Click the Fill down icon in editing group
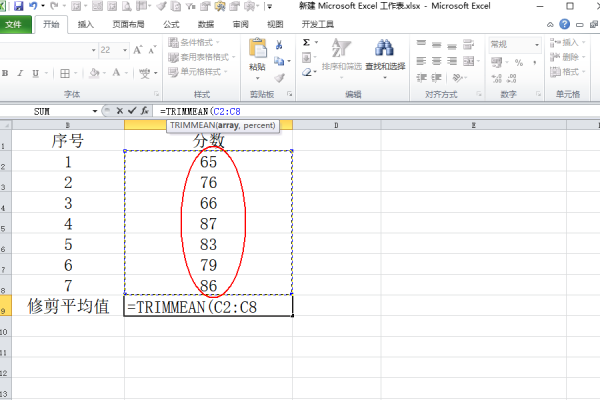The width and height of the screenshot is (600, 400). click(x=307, y=58)
